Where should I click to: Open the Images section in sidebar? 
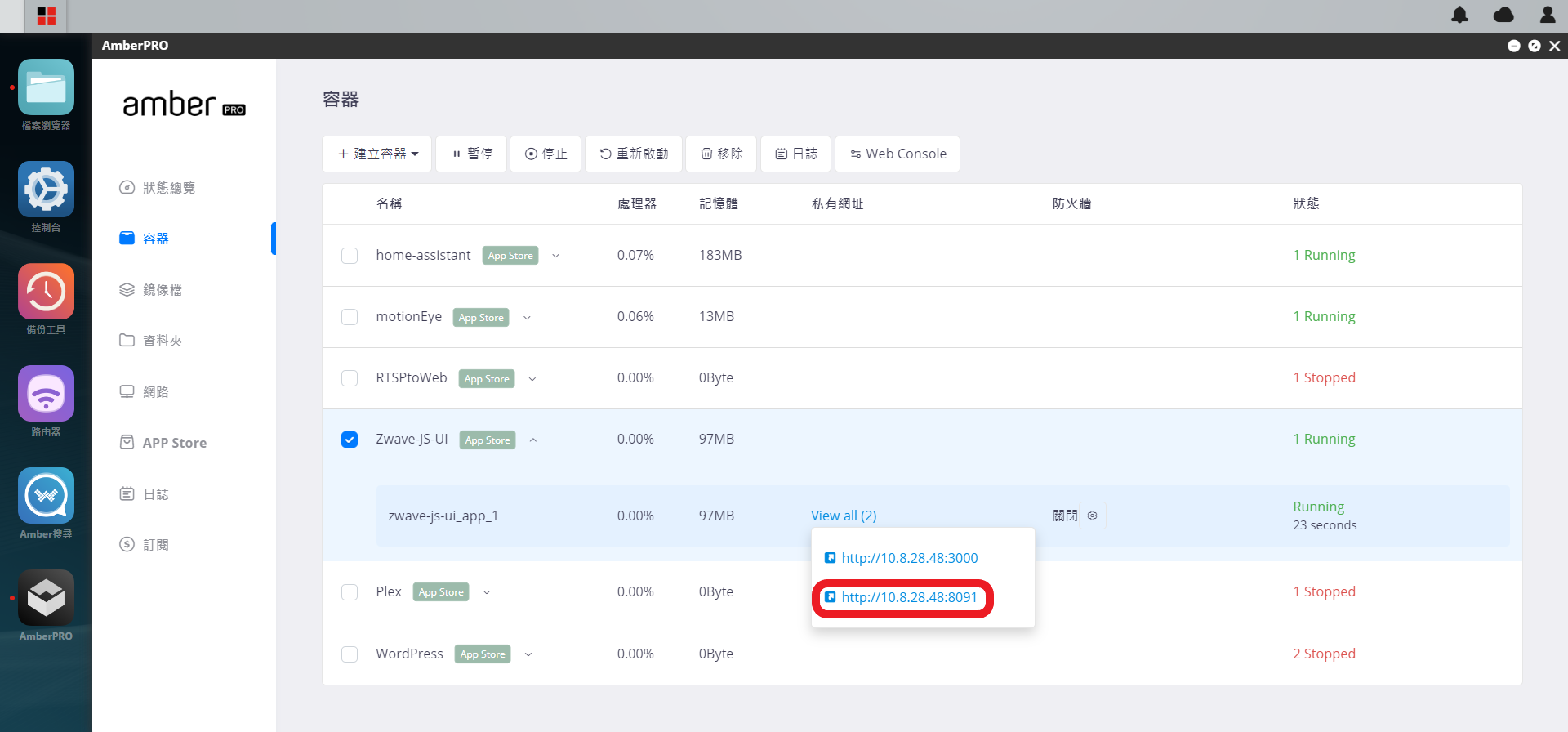150,290
